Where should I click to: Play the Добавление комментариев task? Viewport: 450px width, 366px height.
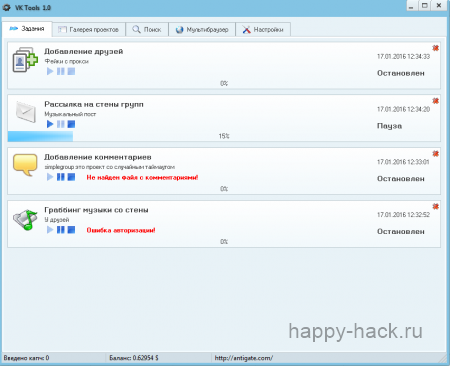click(50, 177)
